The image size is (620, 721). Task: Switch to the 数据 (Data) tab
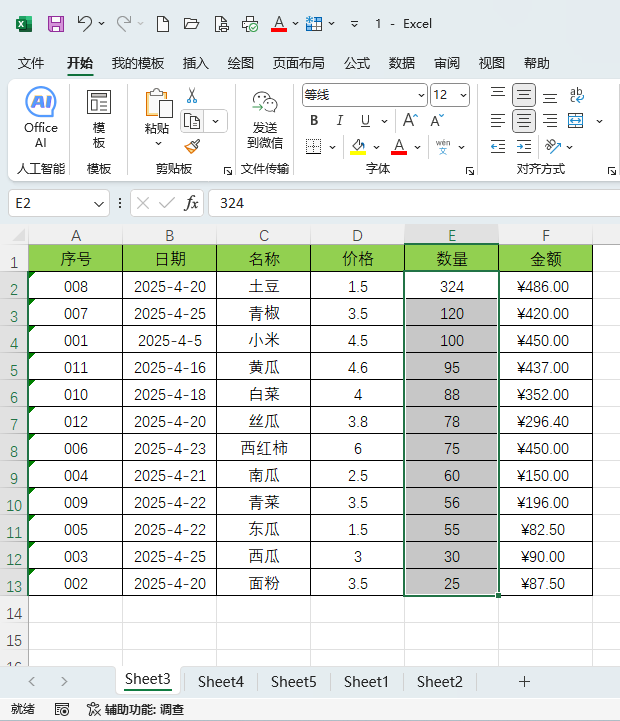pyautogui.click(x=402, y=63)
